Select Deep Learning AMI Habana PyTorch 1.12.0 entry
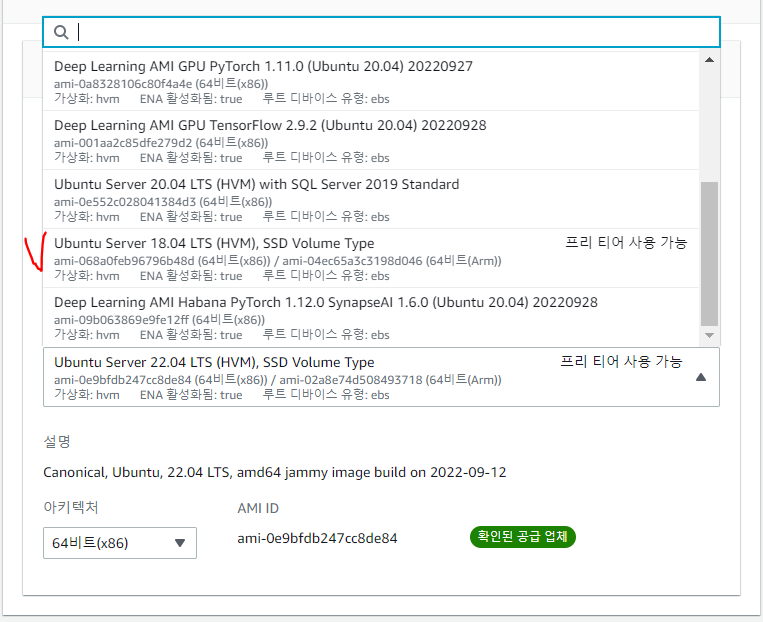This screenshot has width=763, height=622. coord(371,317)
